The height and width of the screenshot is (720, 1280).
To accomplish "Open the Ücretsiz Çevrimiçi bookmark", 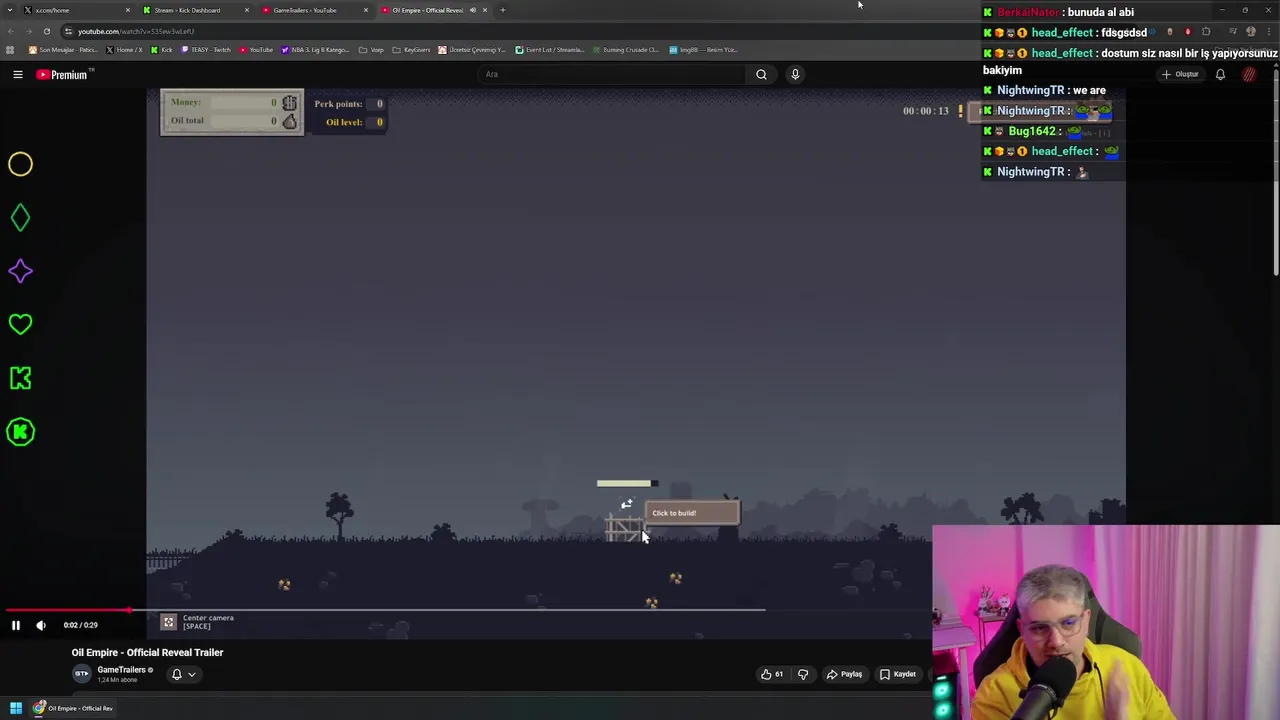I will click(472, 50).
